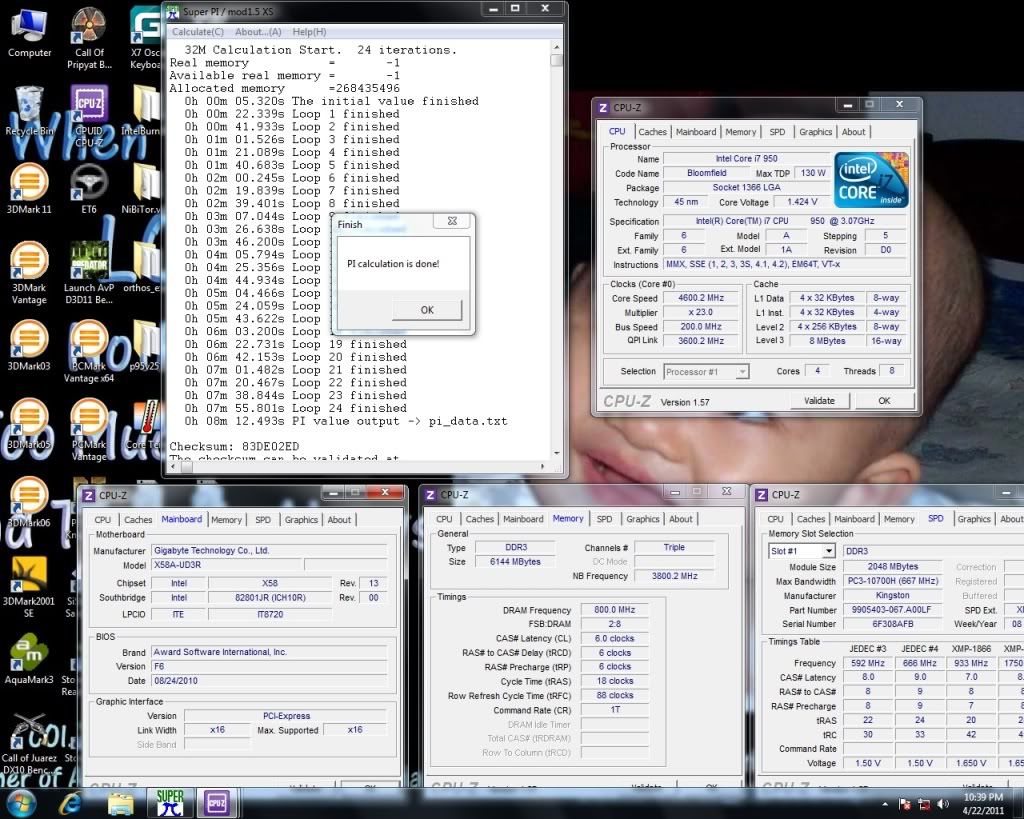Select the Graphics tab in the top-right CPU-Z window
The height and width of the screenshot is (819, 1024).
point(816,131)
